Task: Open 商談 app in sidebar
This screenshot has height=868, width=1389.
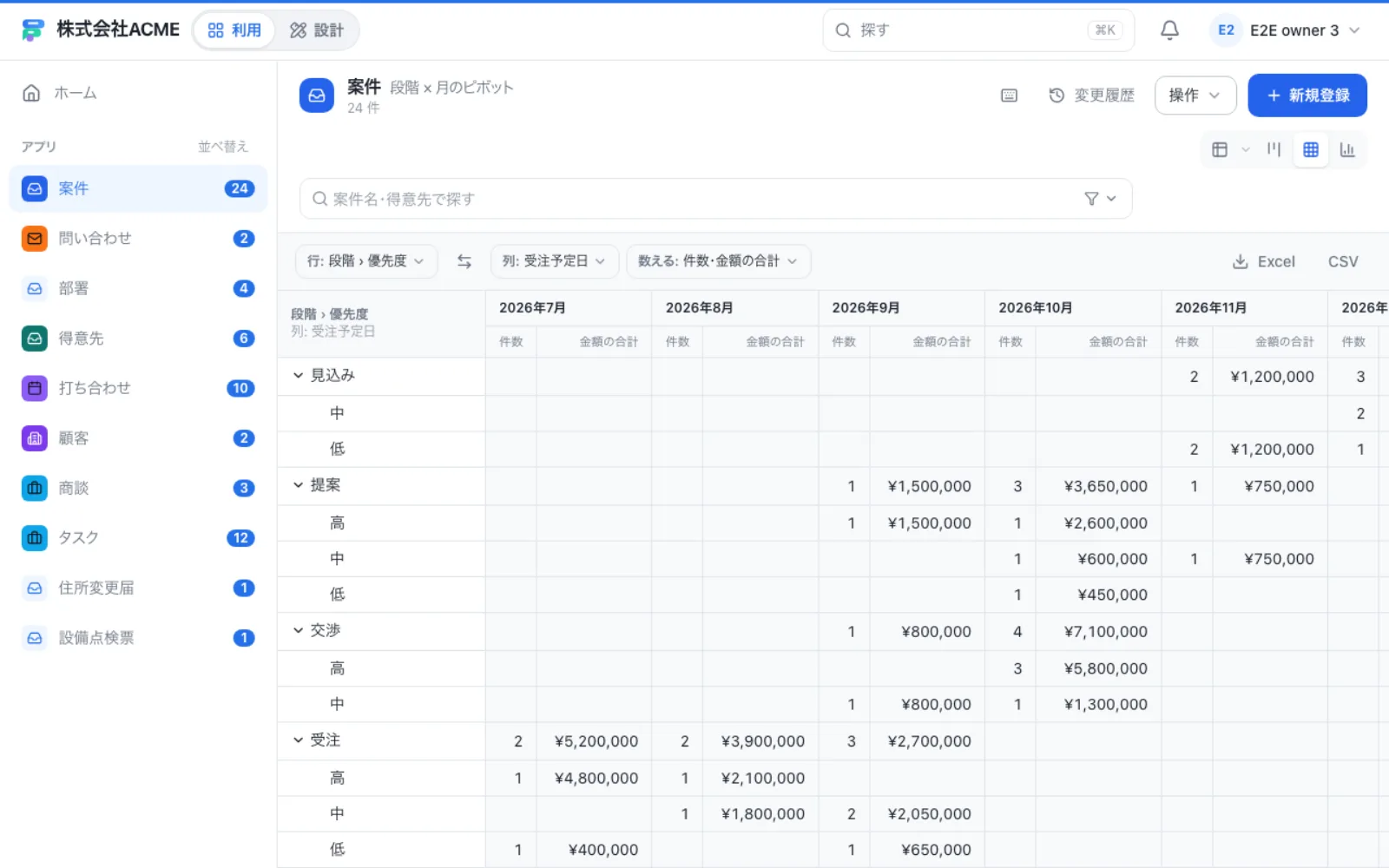Action: pos(138,488)
